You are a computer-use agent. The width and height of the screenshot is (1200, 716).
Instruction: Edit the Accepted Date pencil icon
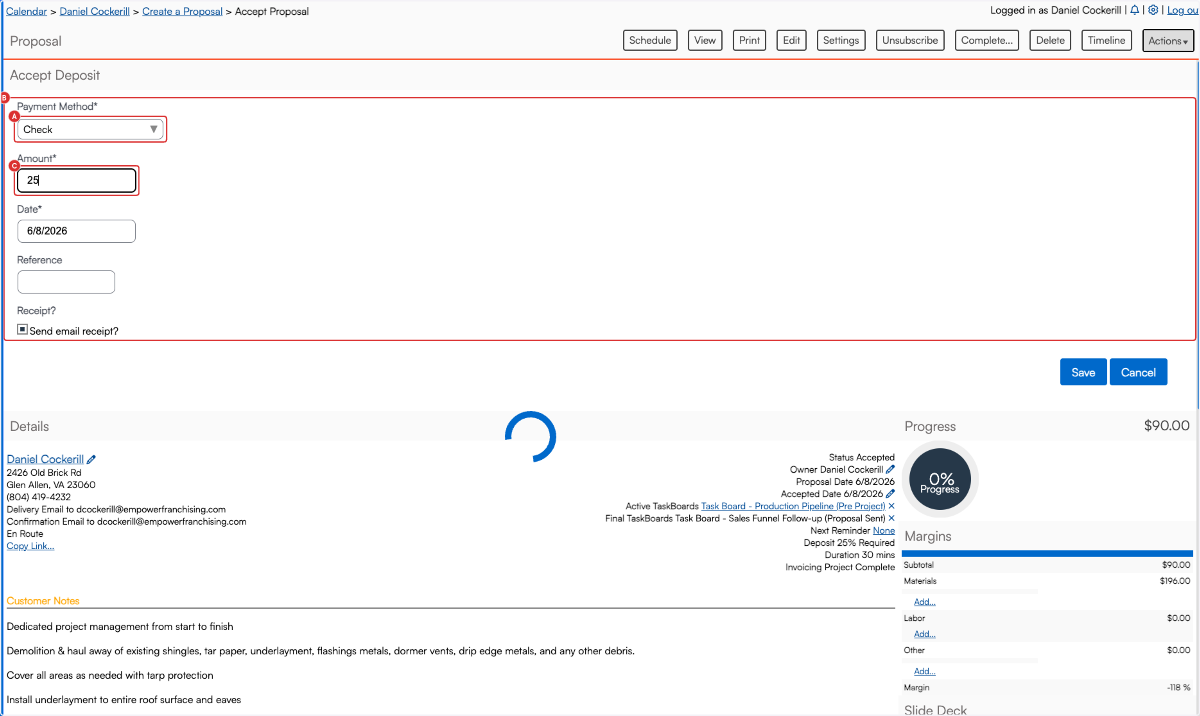(x=890, y=494)
